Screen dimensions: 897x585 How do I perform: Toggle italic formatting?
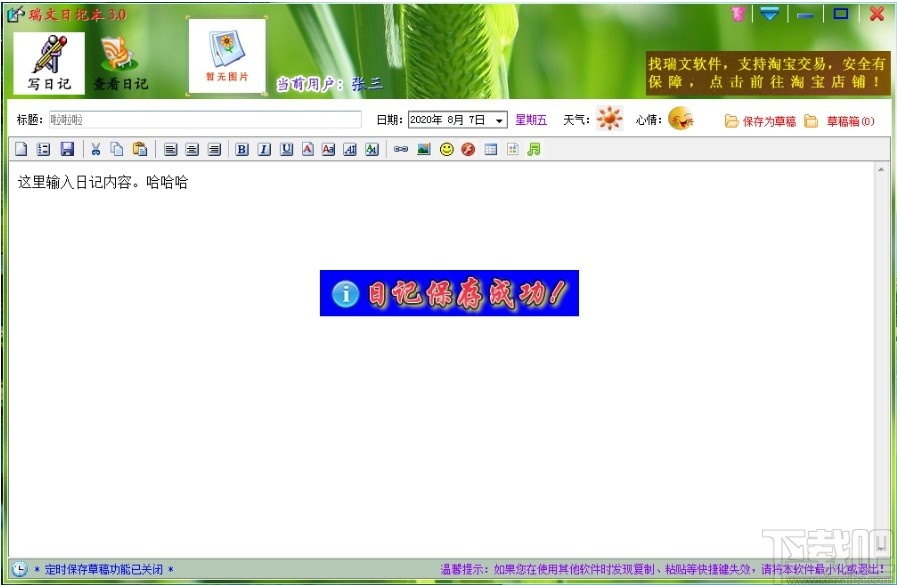pos(264,150)
